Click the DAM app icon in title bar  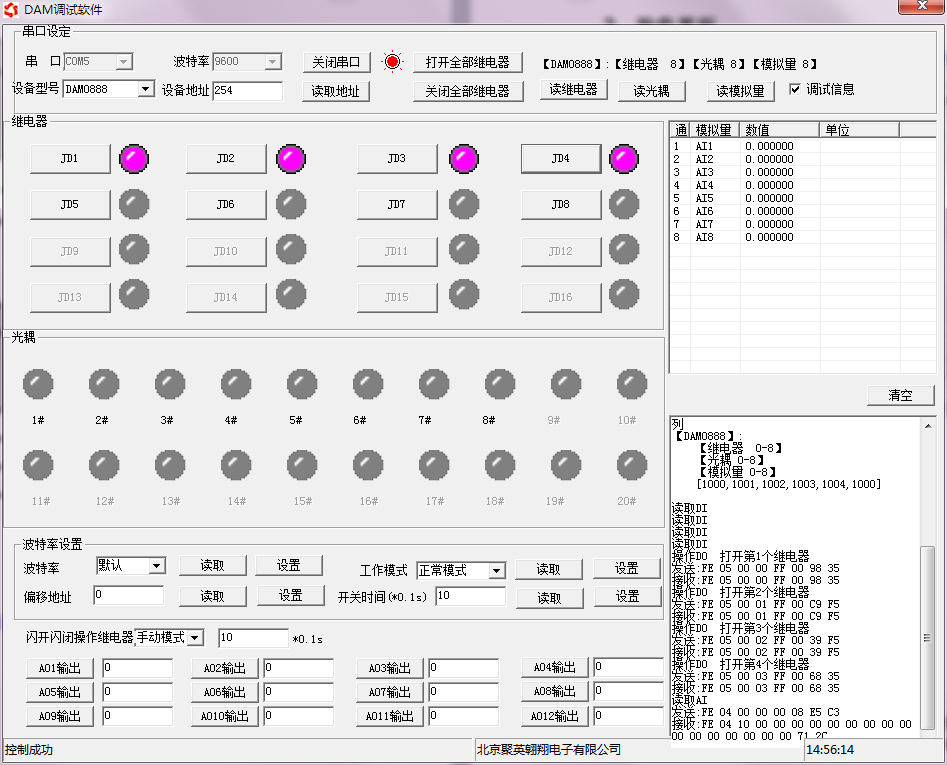[x=12, y=10]
